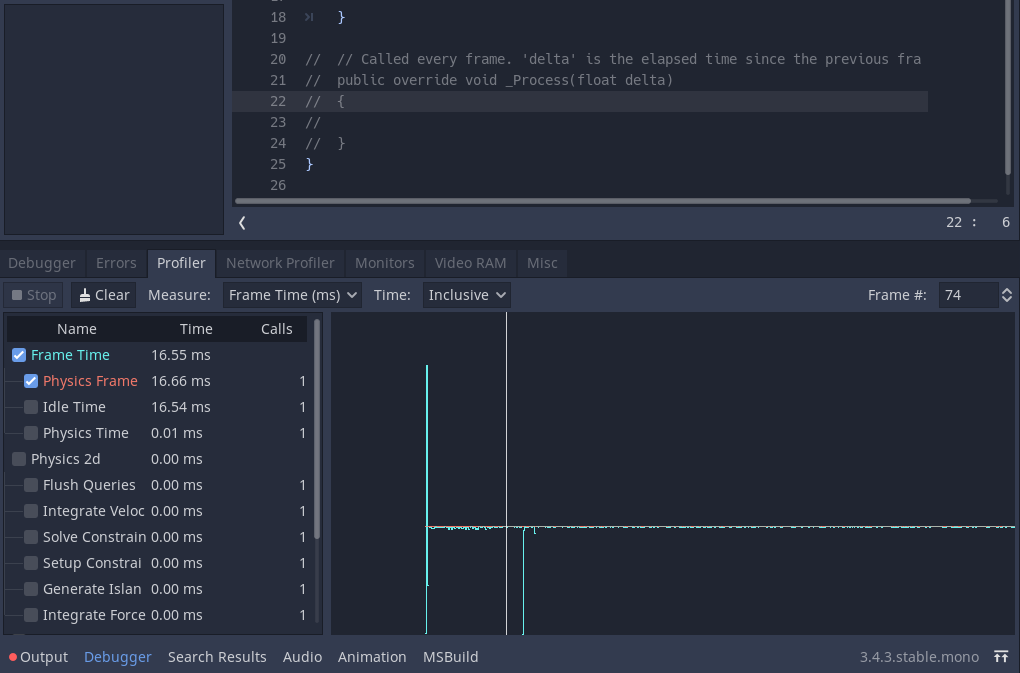Click the Stop profiling button
The height and width of the screenshot is (673, 1020).
pyautogui.click(x=33, y=295)
